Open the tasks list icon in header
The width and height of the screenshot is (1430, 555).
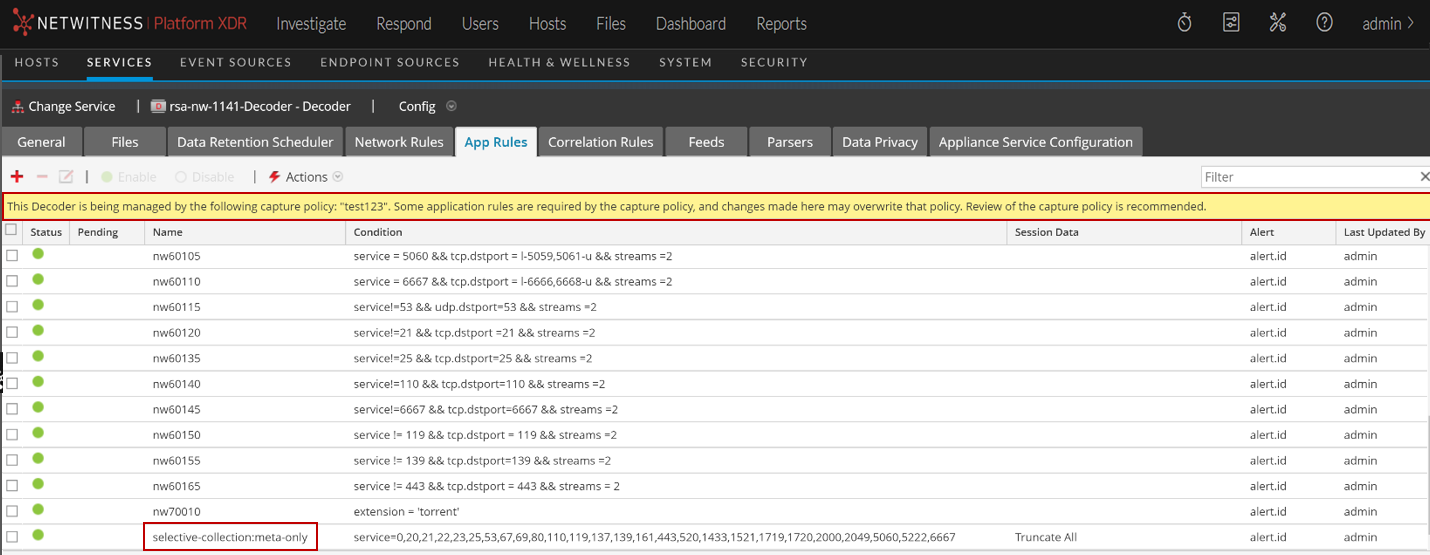pos(1231,23)
